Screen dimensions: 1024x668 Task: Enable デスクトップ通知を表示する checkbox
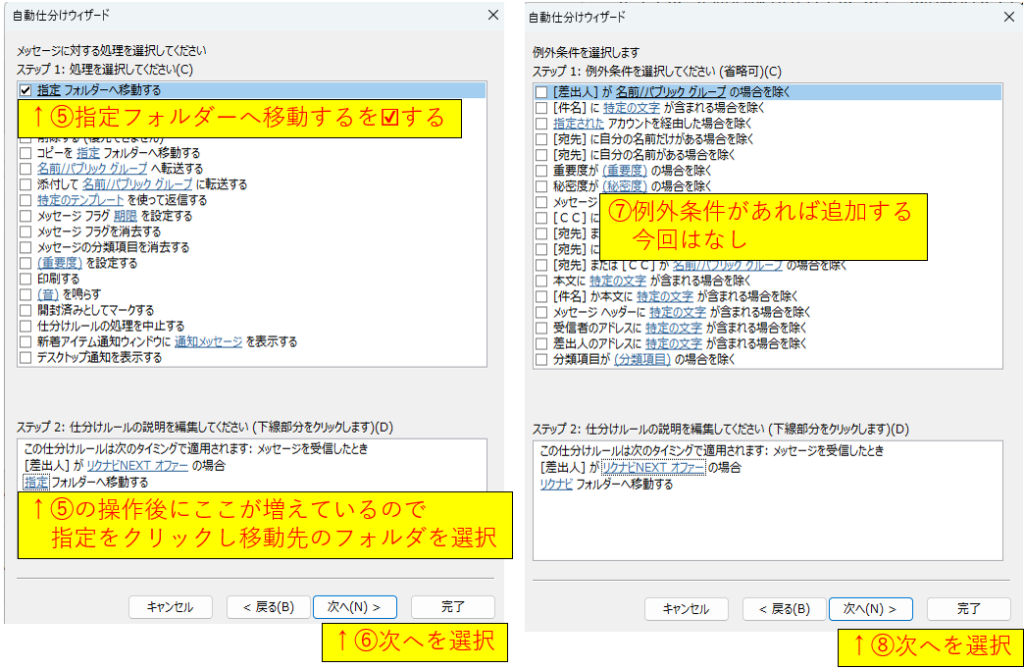coord(26,357)
